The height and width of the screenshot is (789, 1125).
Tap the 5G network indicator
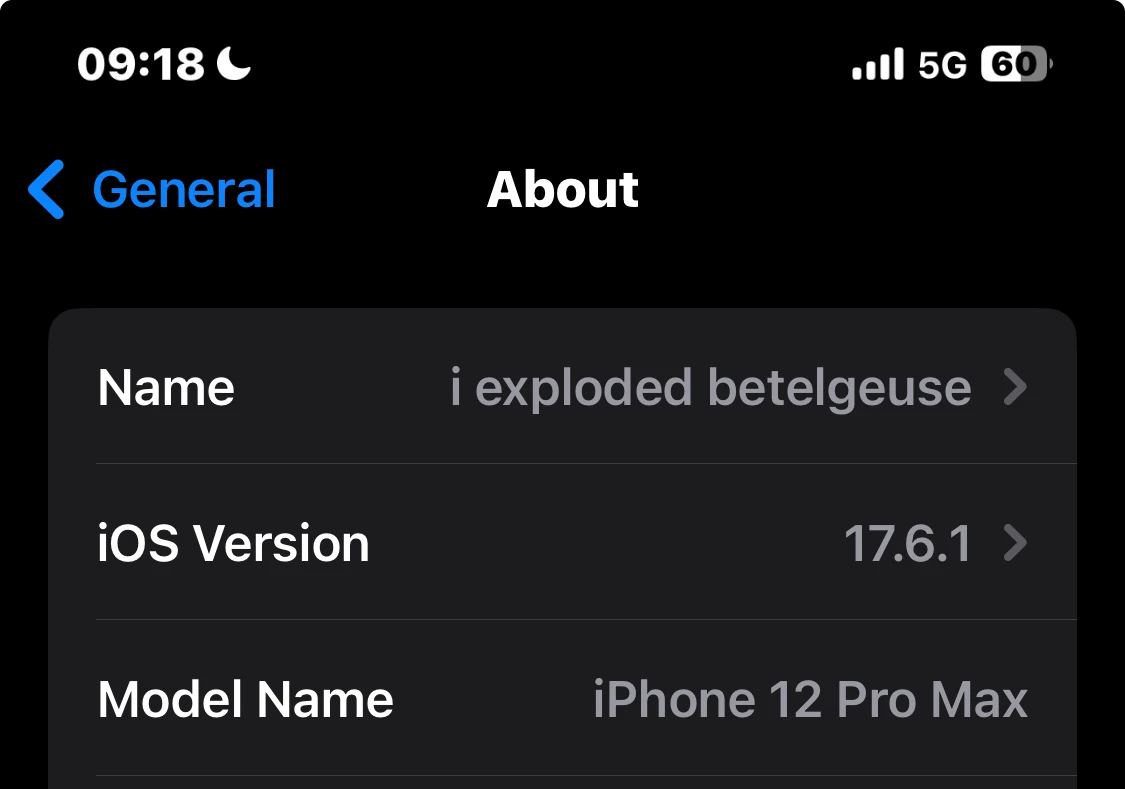pyautogui.click(x=941, y=64)
